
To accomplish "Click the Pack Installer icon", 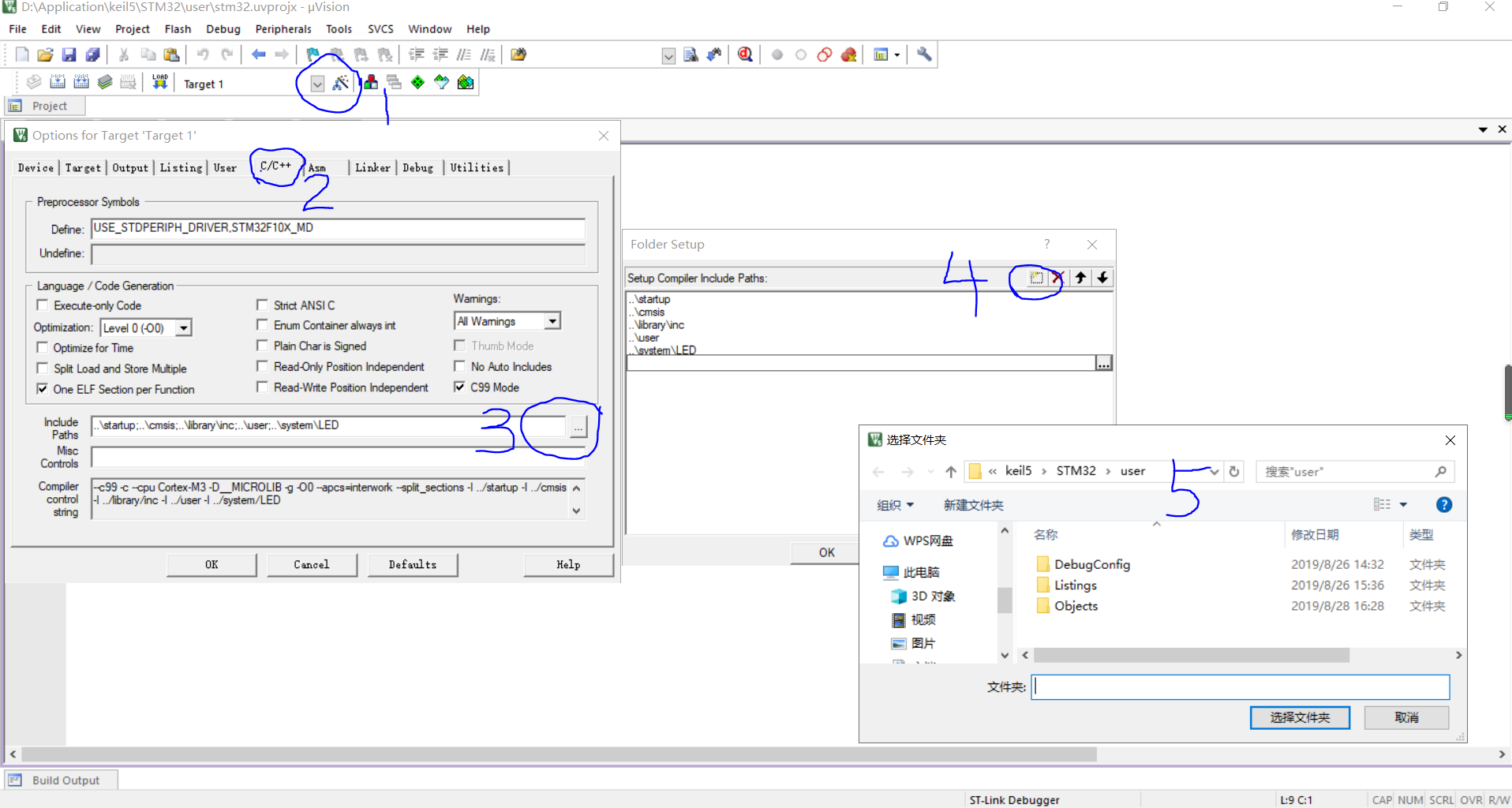I will pyautogui.click(x=466, y=82).
